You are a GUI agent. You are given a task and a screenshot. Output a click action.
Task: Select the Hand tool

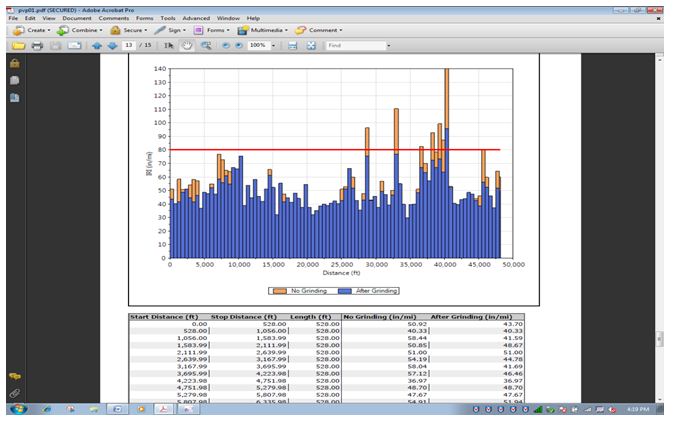(x=187, y=45)
